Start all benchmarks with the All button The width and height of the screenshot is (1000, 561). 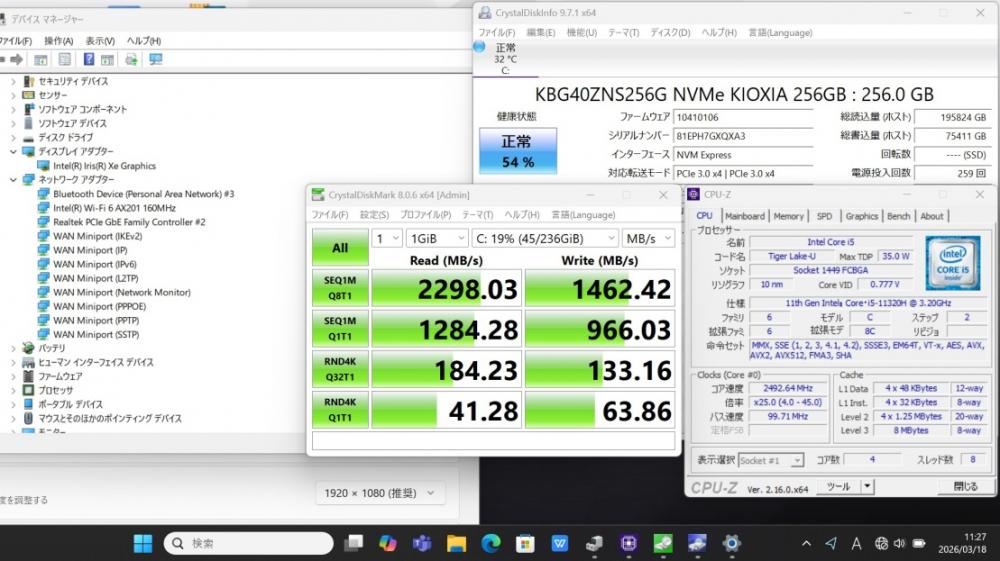point(340,247)
